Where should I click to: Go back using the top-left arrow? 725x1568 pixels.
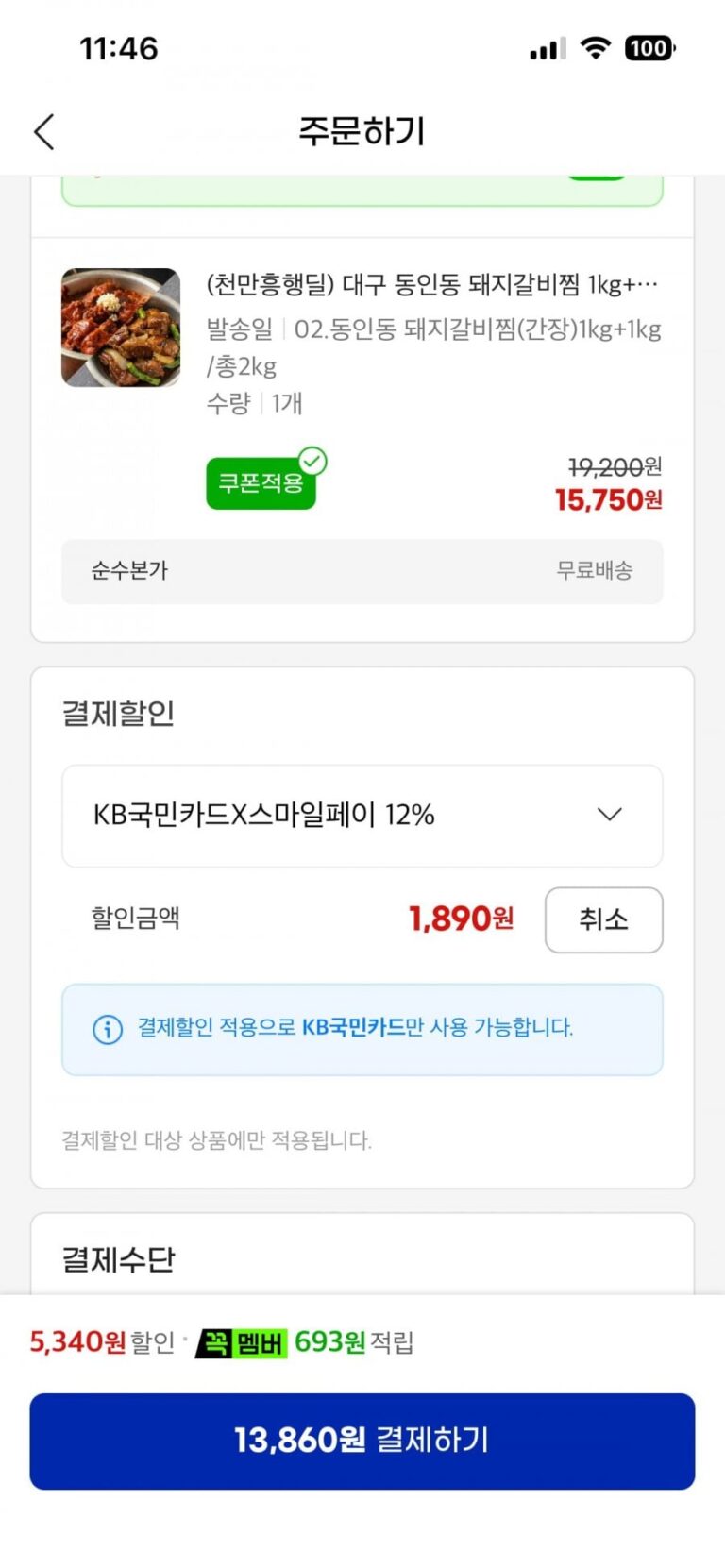click(44, 131)
